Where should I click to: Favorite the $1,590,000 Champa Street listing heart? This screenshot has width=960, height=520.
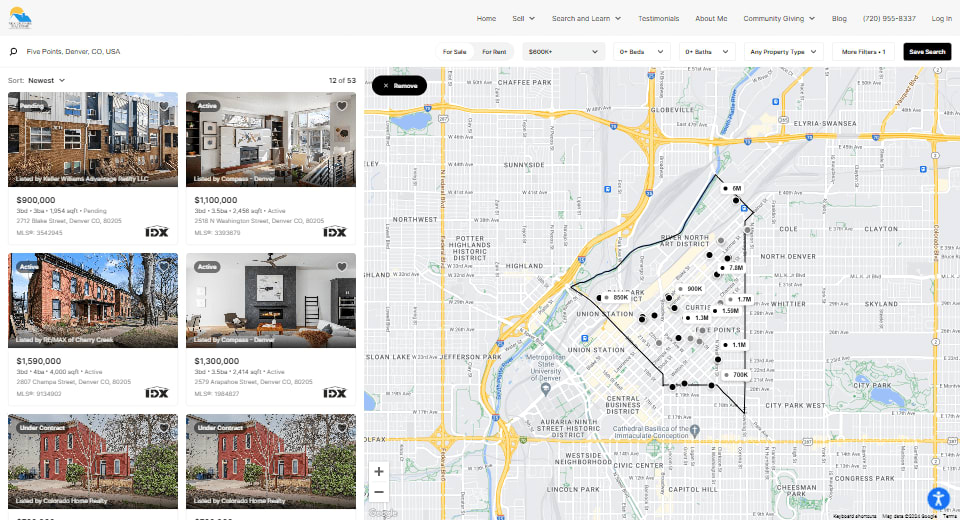[x=163, y=267]
